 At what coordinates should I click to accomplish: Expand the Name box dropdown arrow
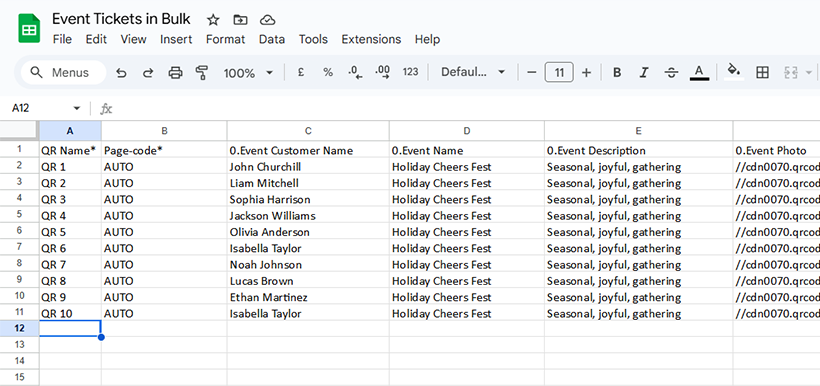tap(77, 108)
